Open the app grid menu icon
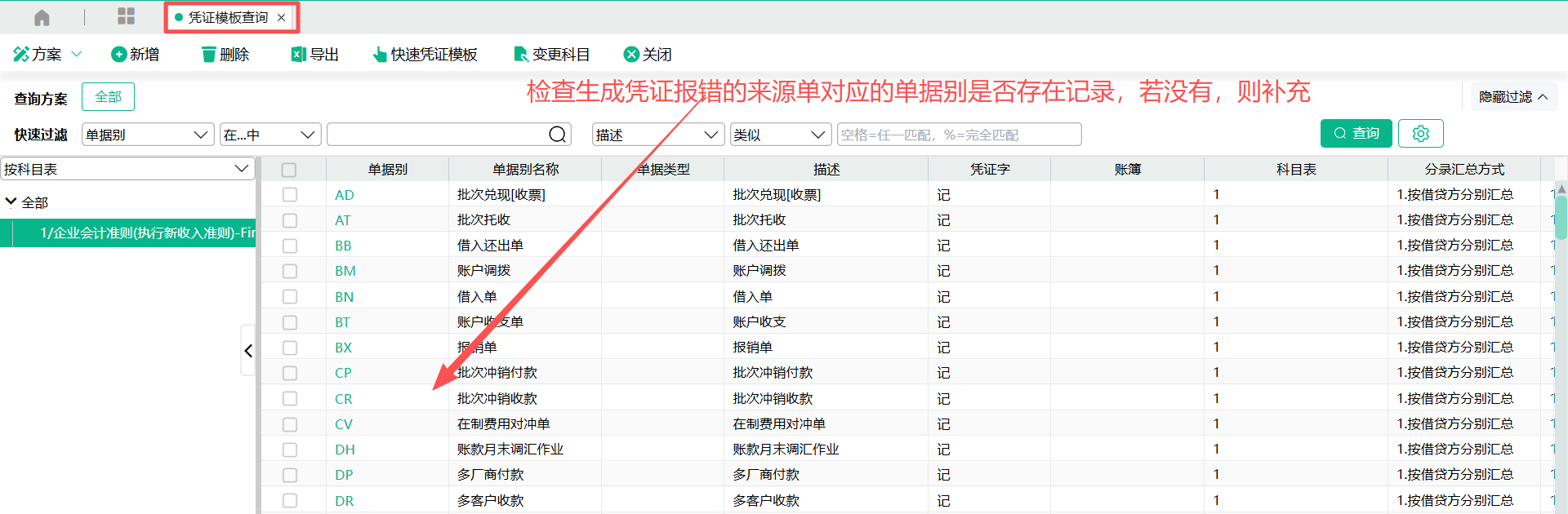1568x514 pixels. tap(126, 17)
